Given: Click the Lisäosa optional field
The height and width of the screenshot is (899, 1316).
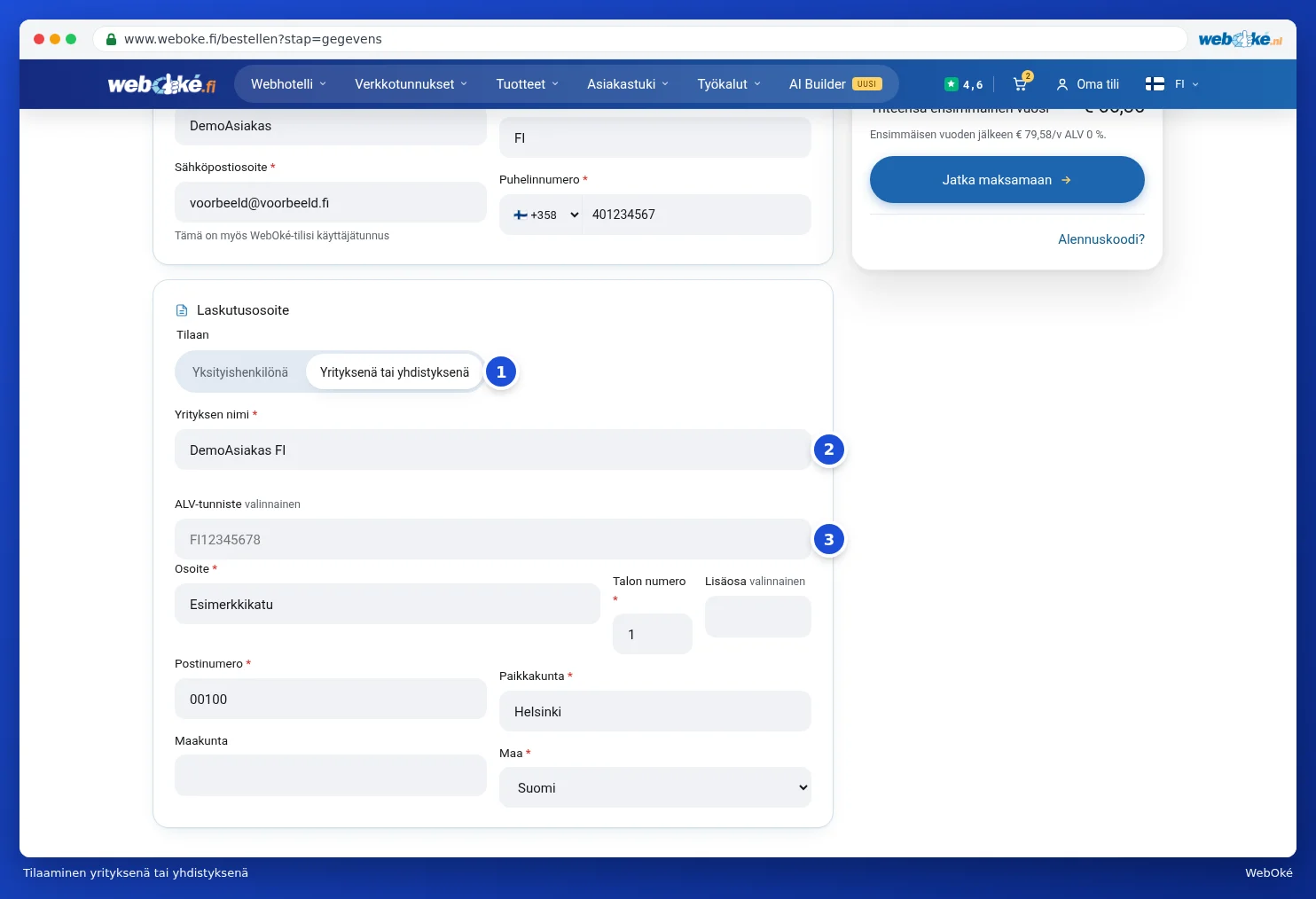Looking at the screenshot, I should [x=758, y=616].
